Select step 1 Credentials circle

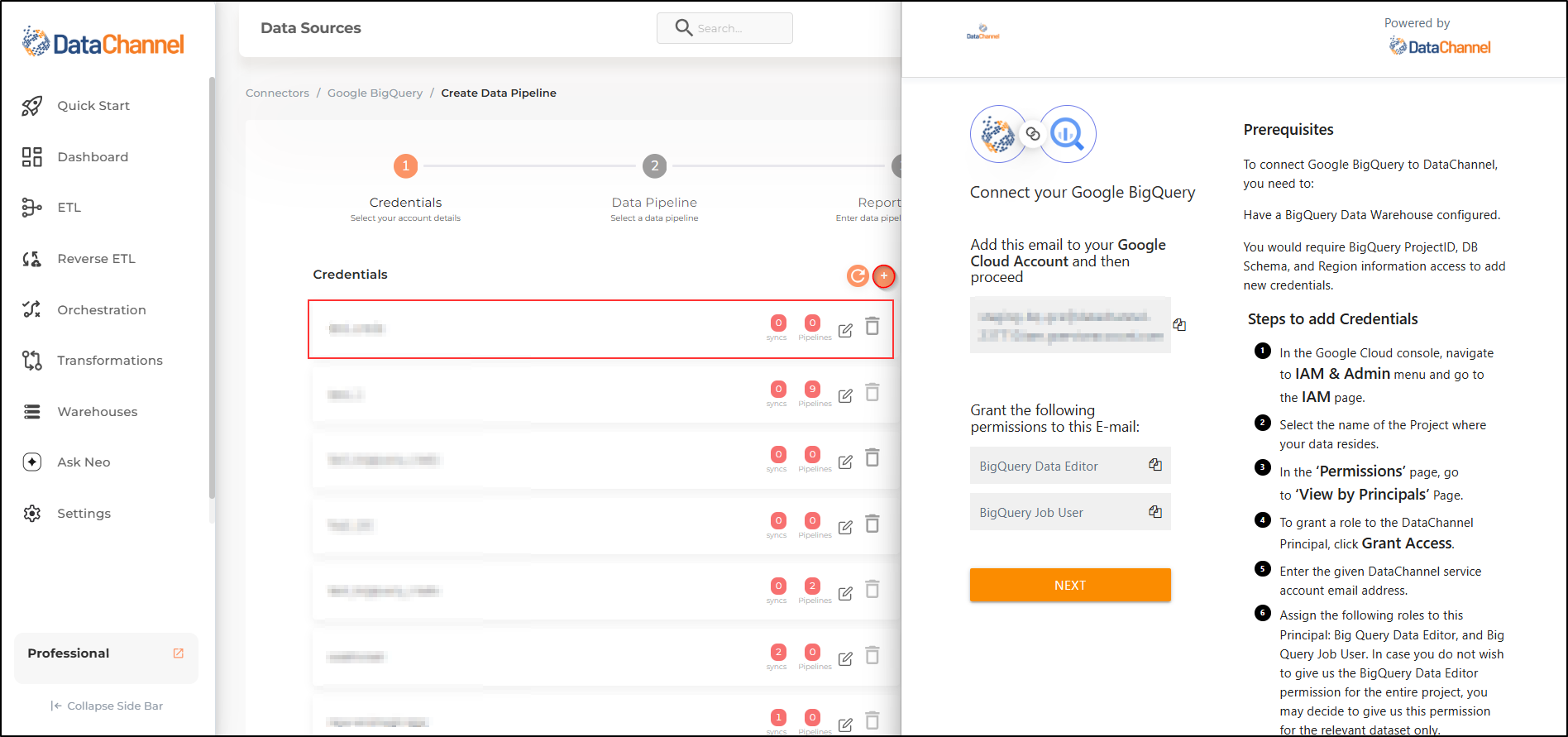tap(405, 166)
